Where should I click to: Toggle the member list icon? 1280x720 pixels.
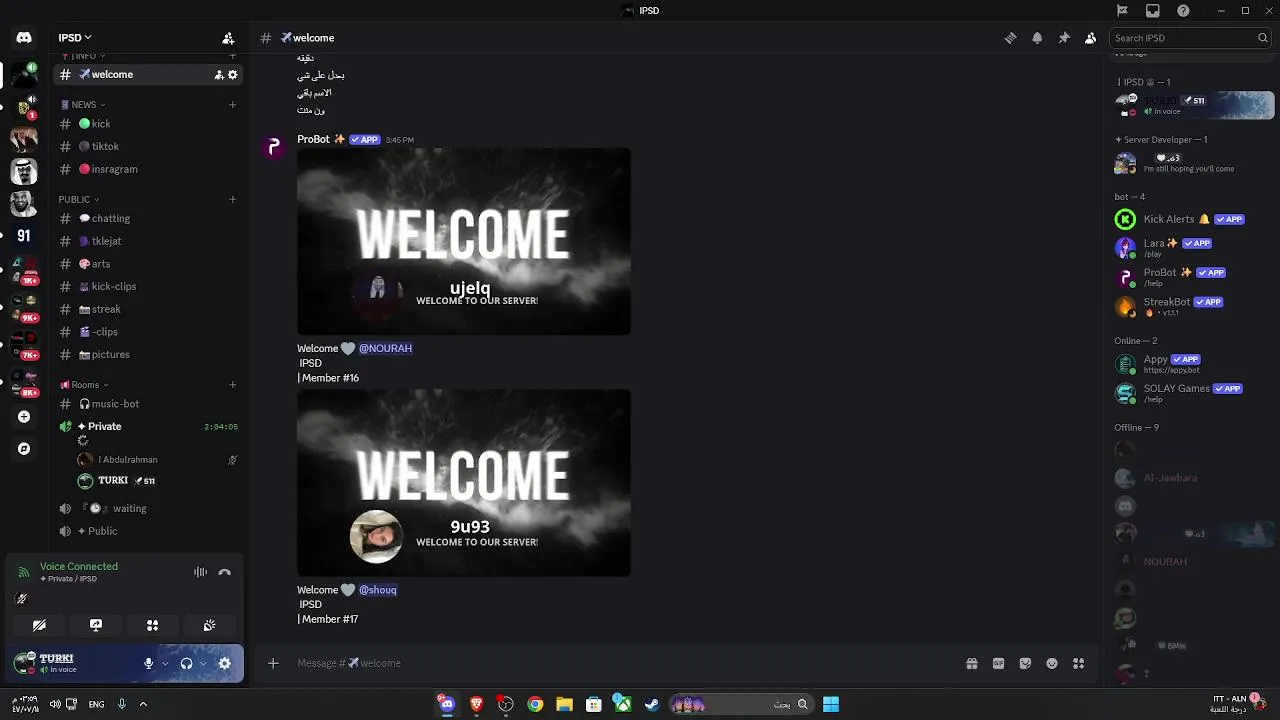coord(1090,38)
